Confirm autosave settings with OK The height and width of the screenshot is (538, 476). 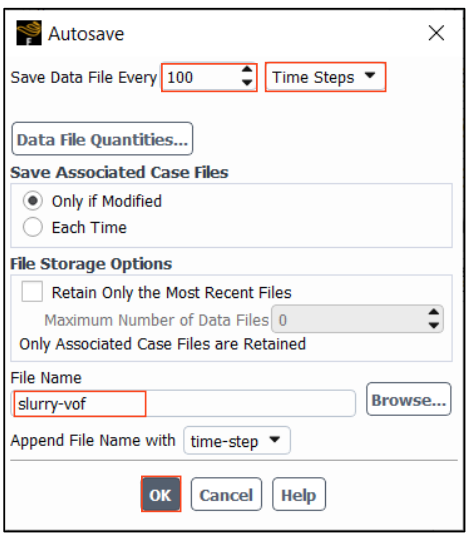pos(161,494)
